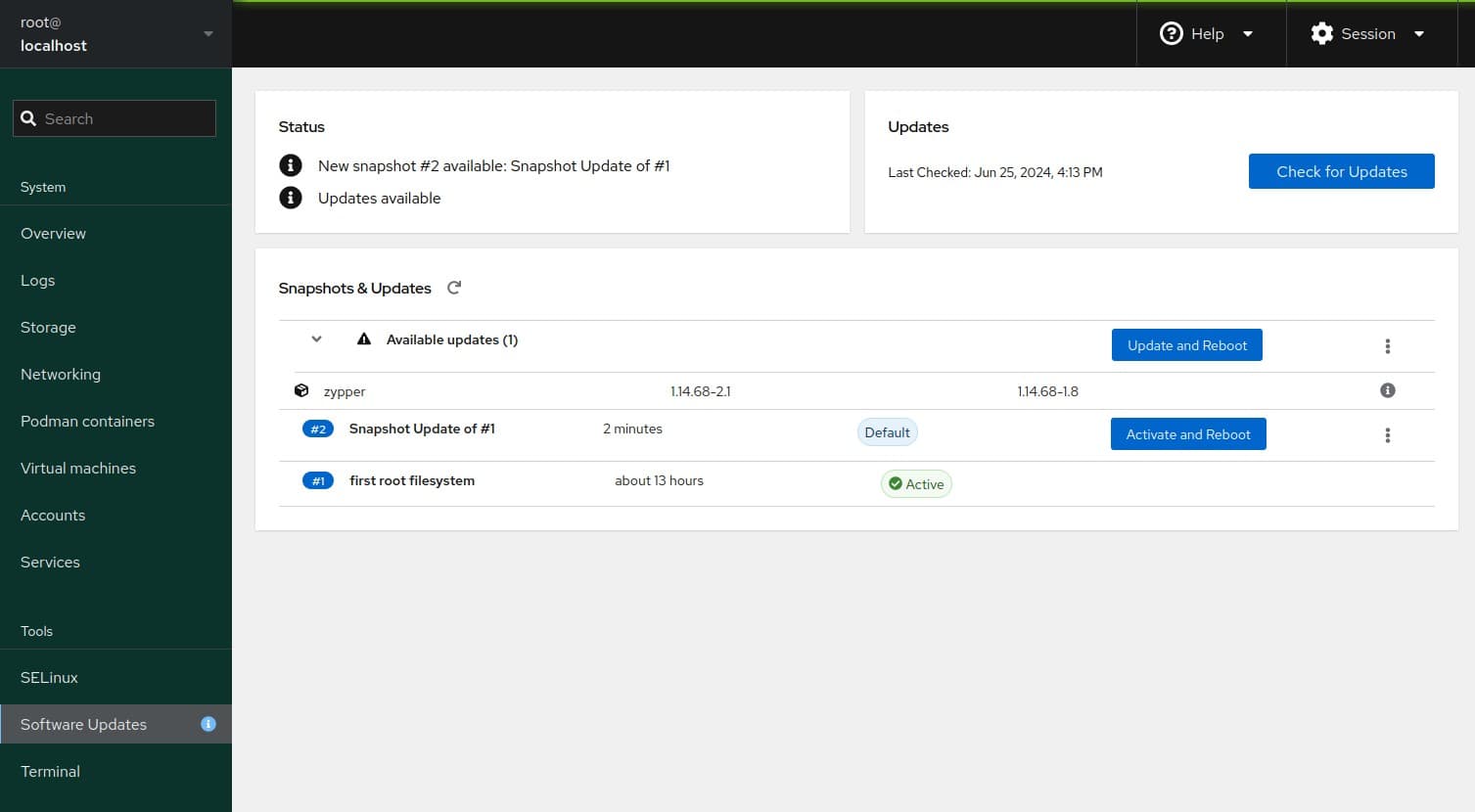Refresh the Snapshots & Updates list
This screenshot has width=1475, height=812.
(453, 287)
